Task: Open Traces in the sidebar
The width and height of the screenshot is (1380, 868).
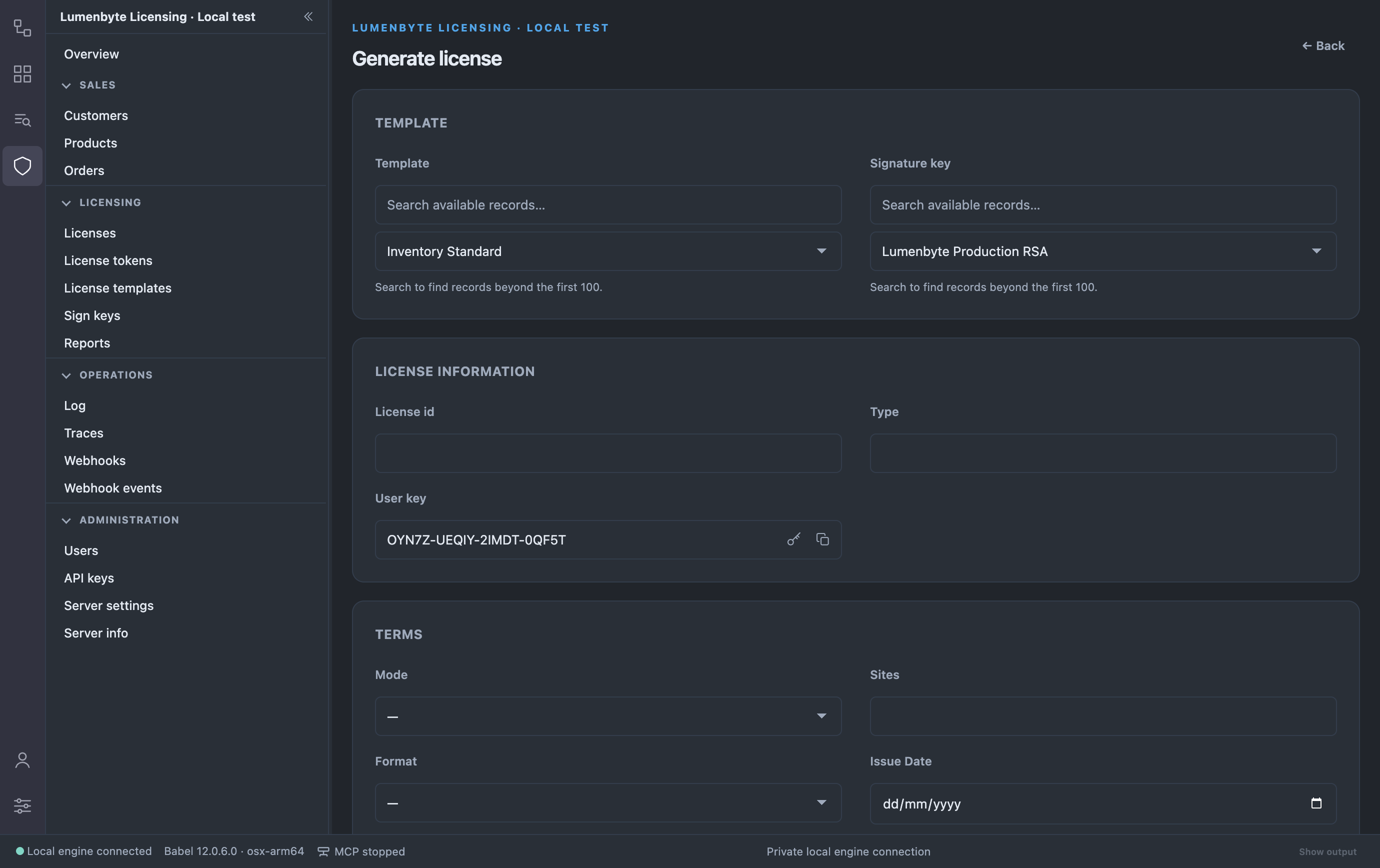Action: 83,432
